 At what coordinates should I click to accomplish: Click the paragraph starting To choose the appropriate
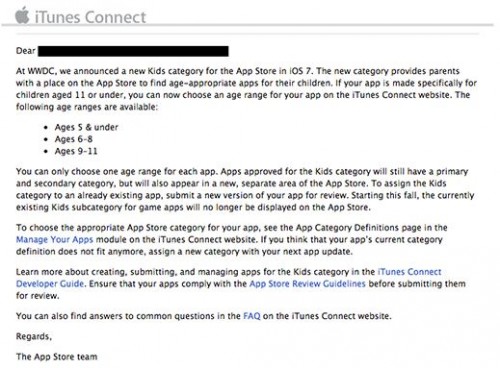[x=232, y=239]
